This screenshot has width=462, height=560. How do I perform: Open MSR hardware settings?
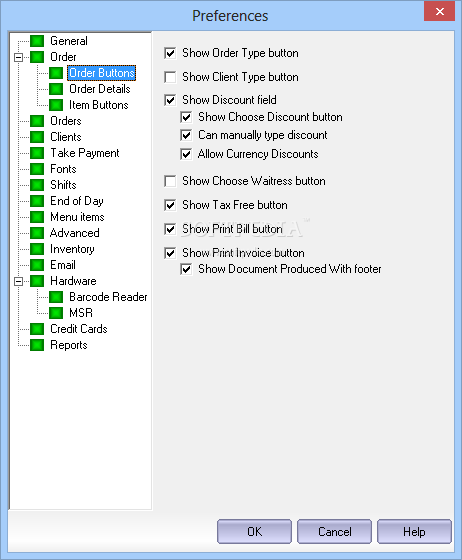click(81, 313)
